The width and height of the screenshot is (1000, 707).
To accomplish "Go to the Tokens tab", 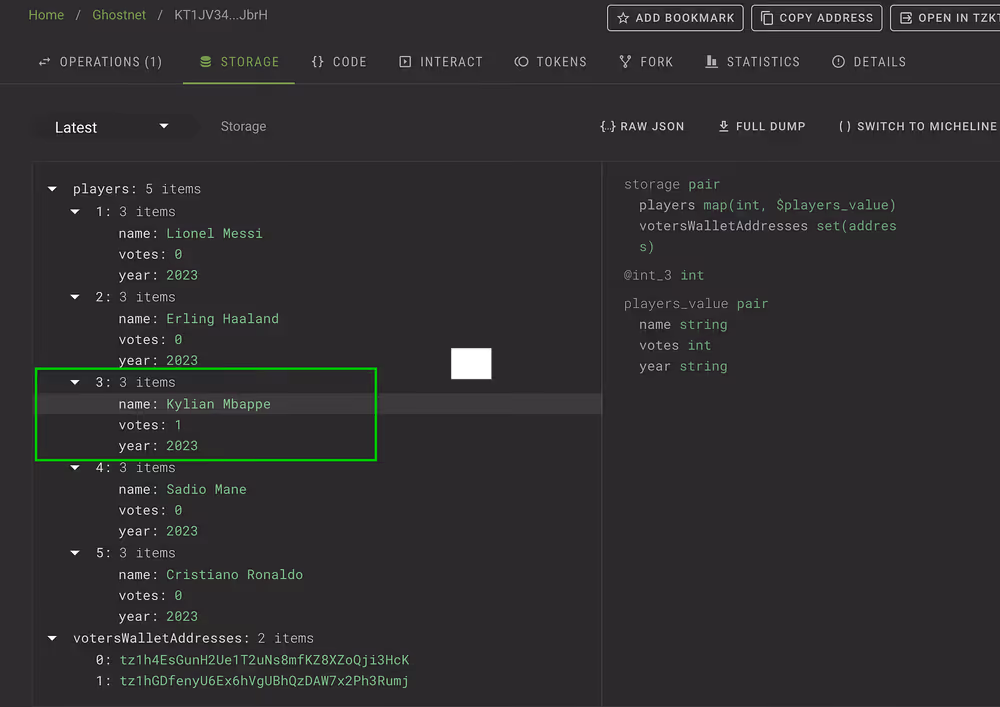I will [550, 62].
